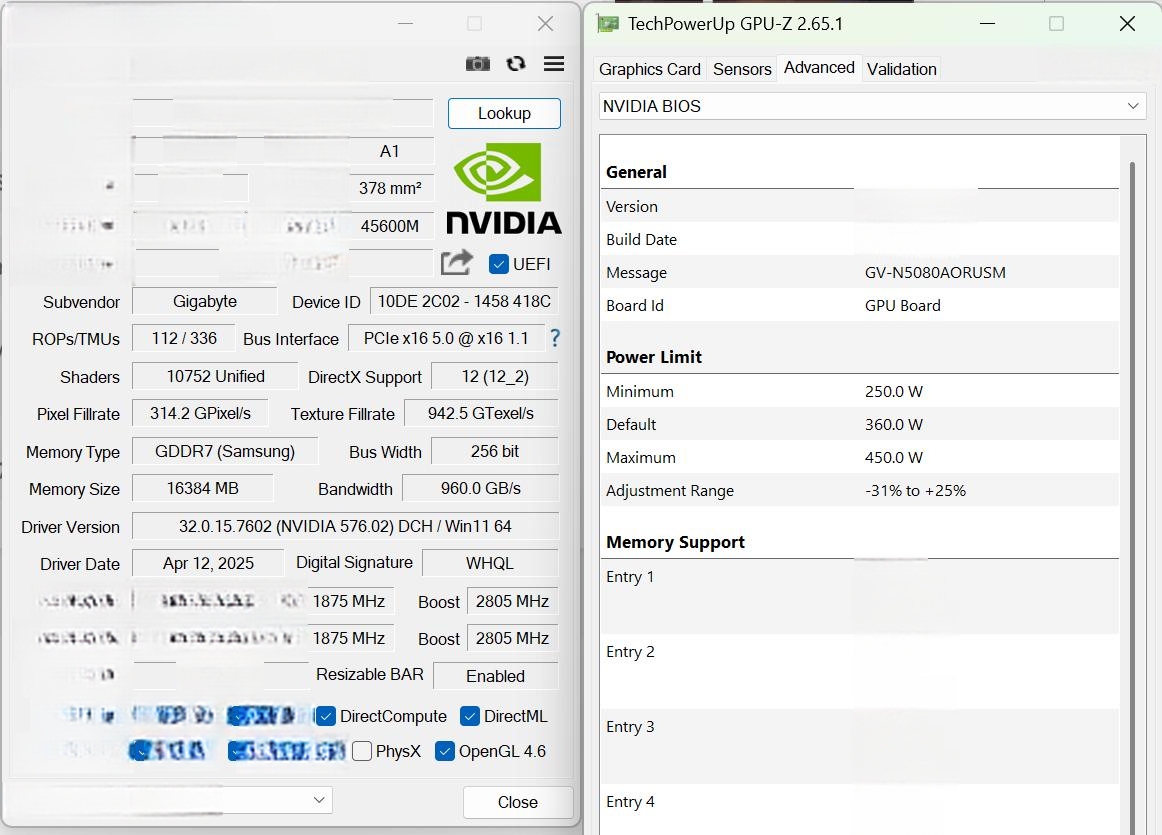Enable the PhysX checkbox
This screenshot has height=835, width=1162.
(362, 751)
